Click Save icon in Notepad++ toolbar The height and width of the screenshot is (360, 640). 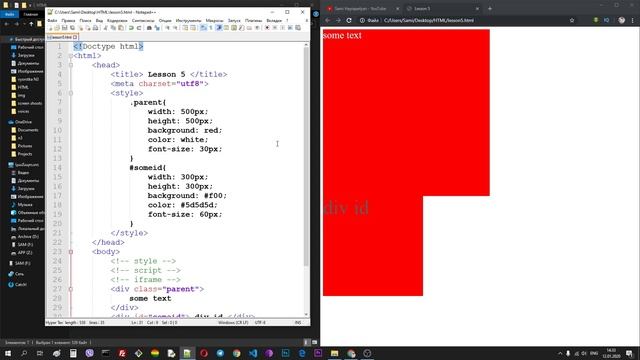tap(64, 28)
